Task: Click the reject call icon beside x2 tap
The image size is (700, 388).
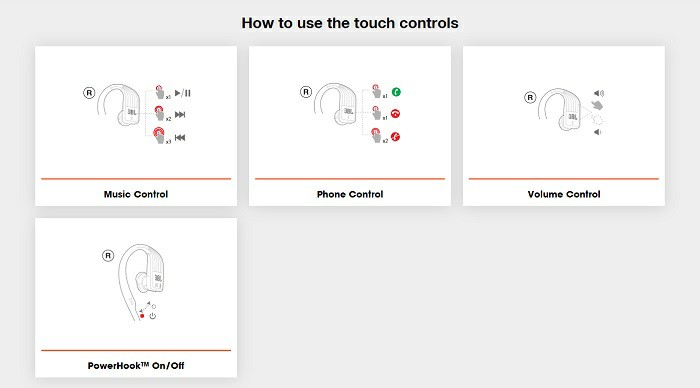Action: 396,137
